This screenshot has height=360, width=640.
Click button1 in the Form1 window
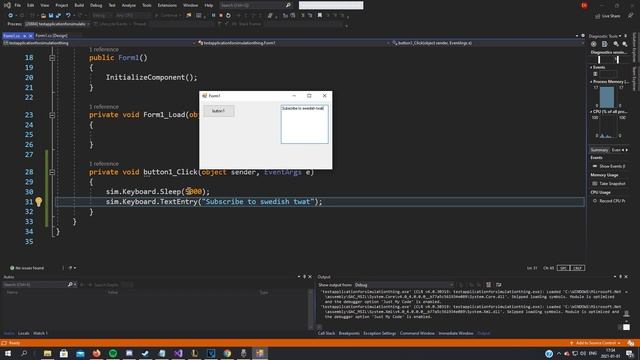point(219,111)
